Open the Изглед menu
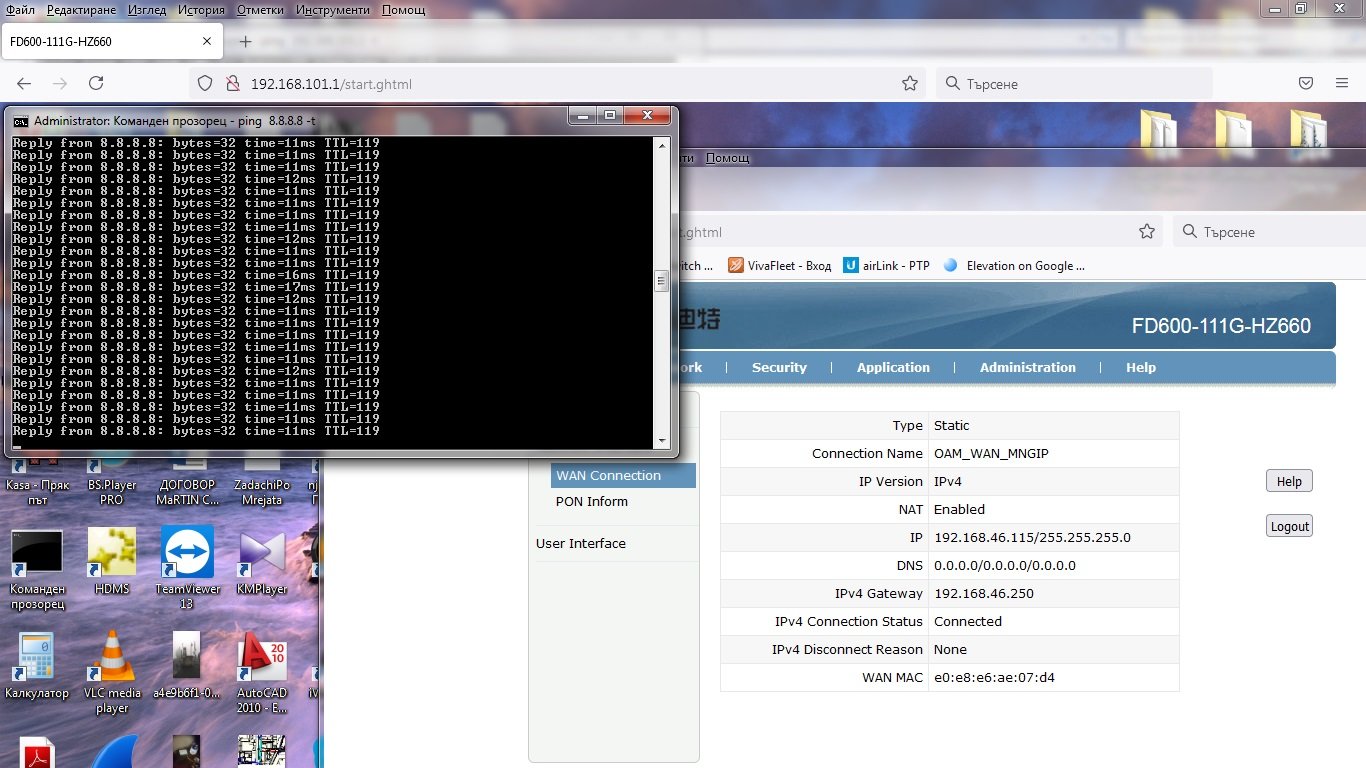 click(148, 10)
